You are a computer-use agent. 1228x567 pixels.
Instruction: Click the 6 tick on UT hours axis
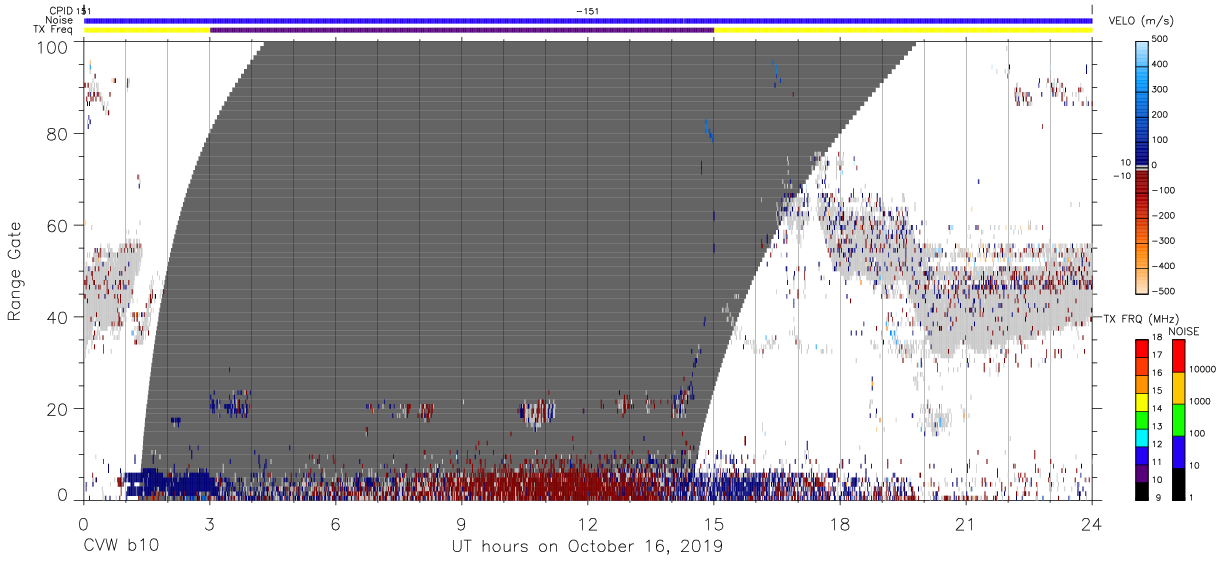[x=335, y=523]
